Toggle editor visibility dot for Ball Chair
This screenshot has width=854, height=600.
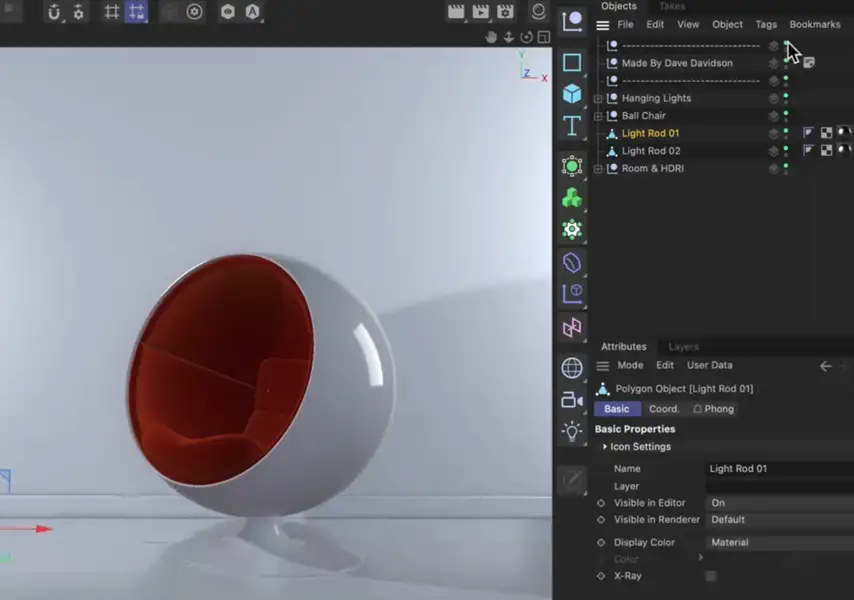786,113
